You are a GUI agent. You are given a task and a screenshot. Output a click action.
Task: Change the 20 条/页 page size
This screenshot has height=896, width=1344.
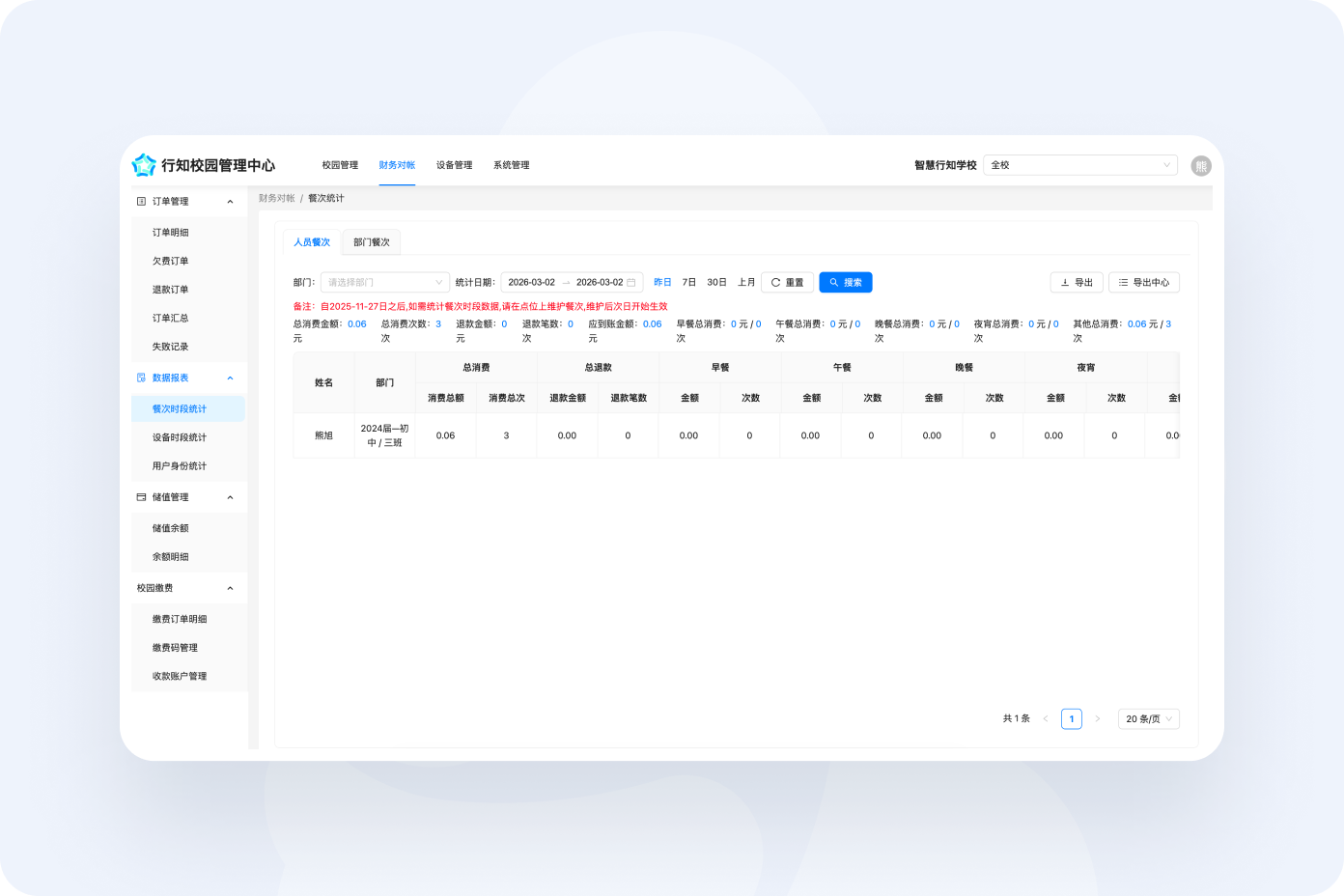pyautogui.click(x=1148, y=719)
